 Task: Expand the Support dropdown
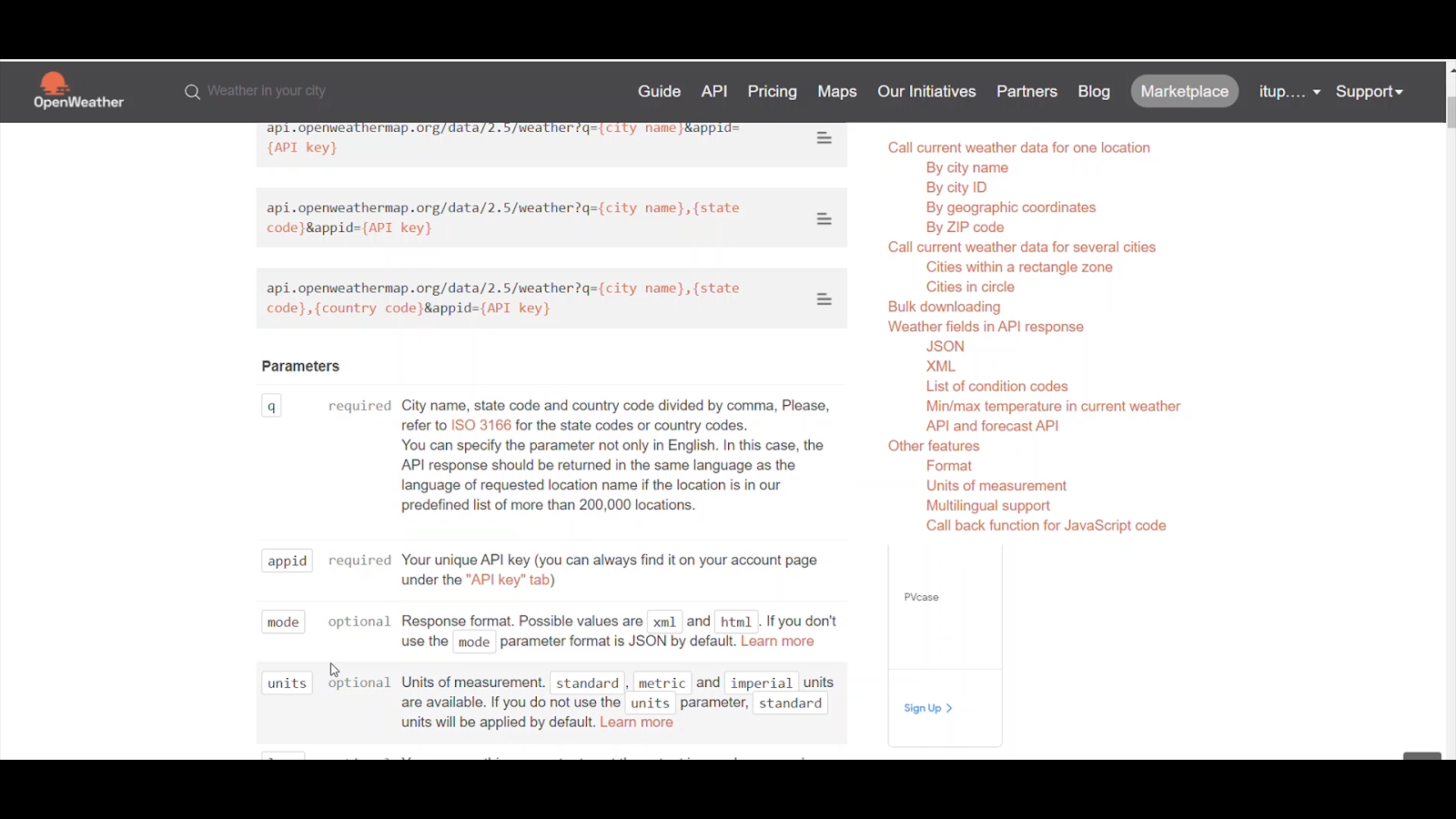[1370, 92]
